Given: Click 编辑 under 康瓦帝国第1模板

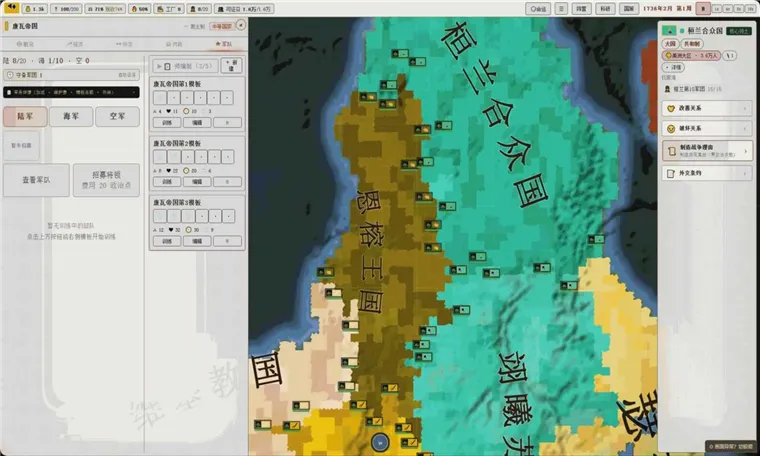Looking at the screenshot, I should [197, 123].
